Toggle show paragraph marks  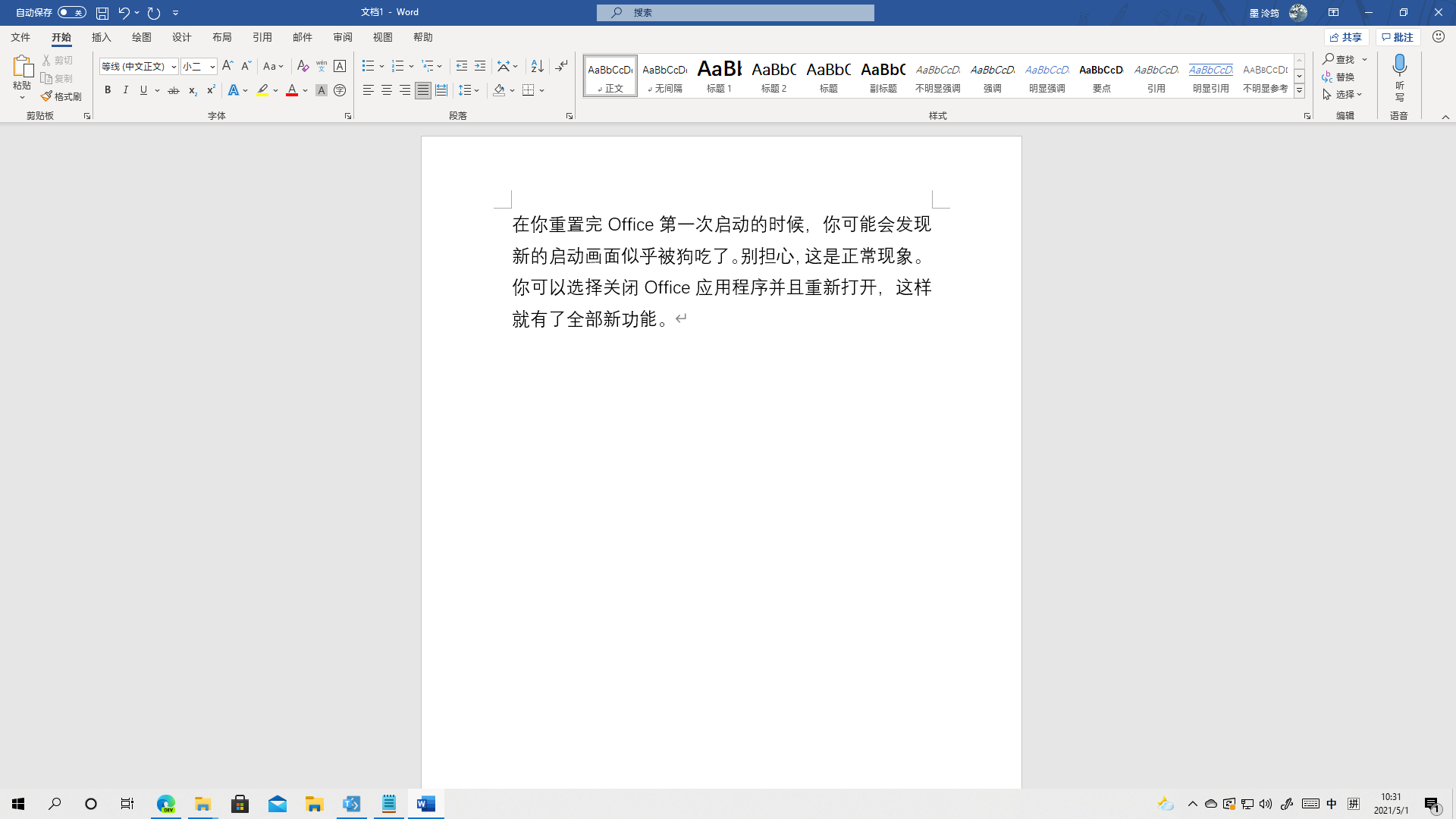pos(561,66)
